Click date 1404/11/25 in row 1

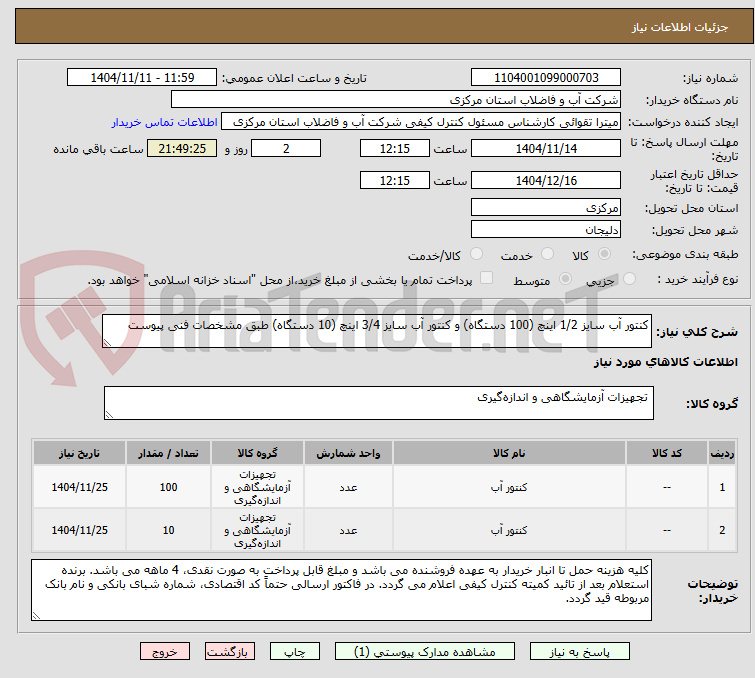pos(79,487)
